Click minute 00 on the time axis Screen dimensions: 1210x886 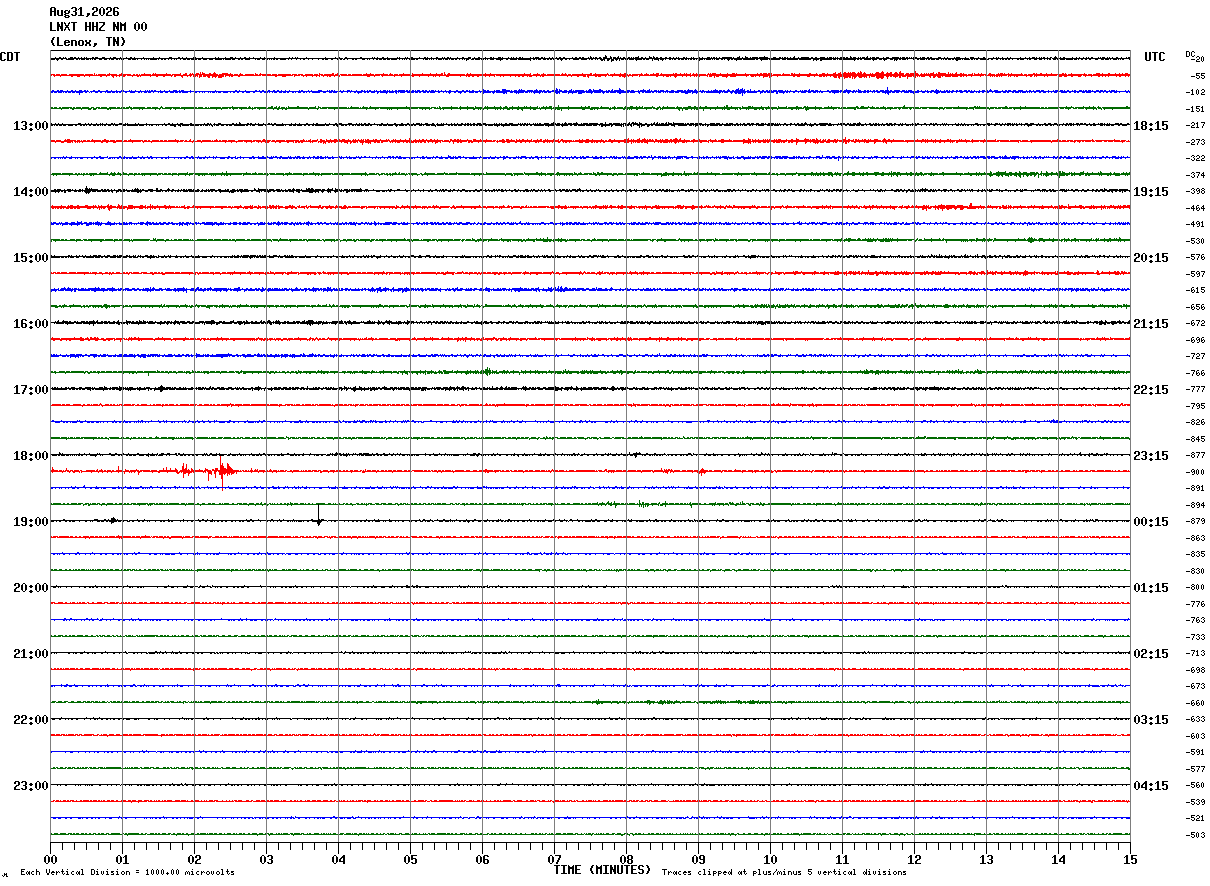[50, 859]
